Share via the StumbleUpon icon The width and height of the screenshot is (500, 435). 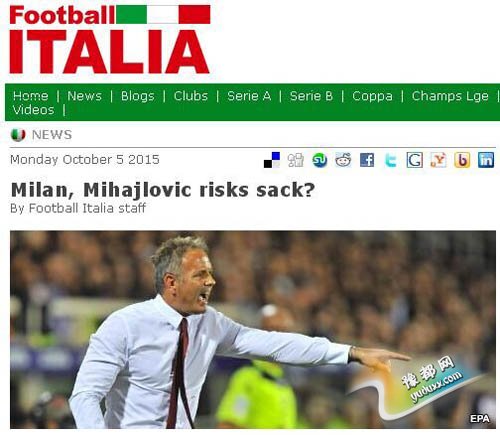[x=320, y=160]
